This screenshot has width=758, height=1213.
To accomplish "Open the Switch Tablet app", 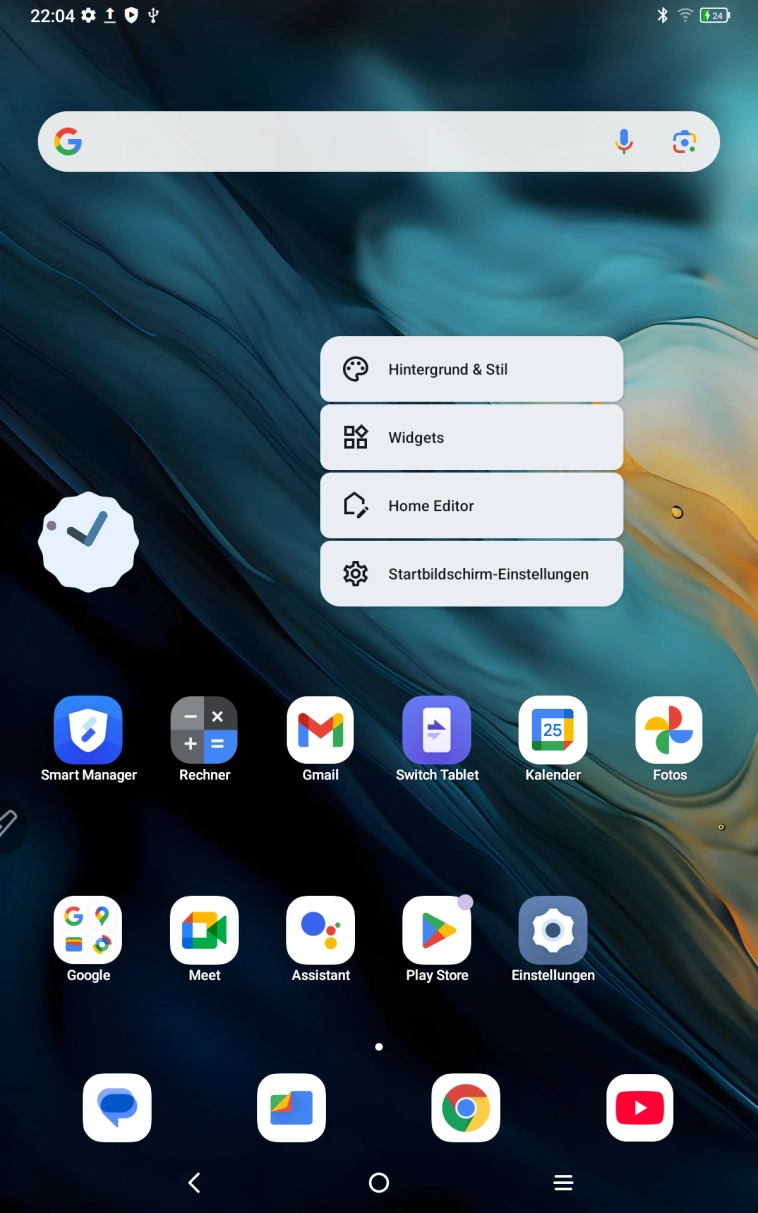I will coord(437,731).
